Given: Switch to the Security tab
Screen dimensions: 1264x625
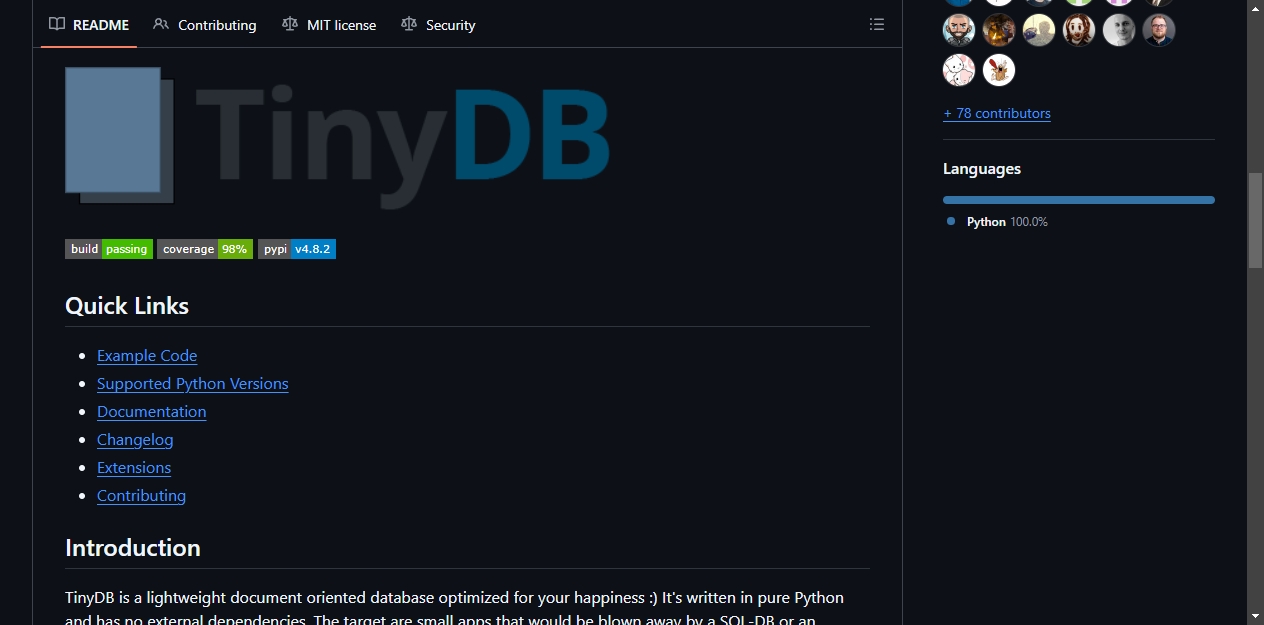Looking at the screenshot, I should pos(438,25).
